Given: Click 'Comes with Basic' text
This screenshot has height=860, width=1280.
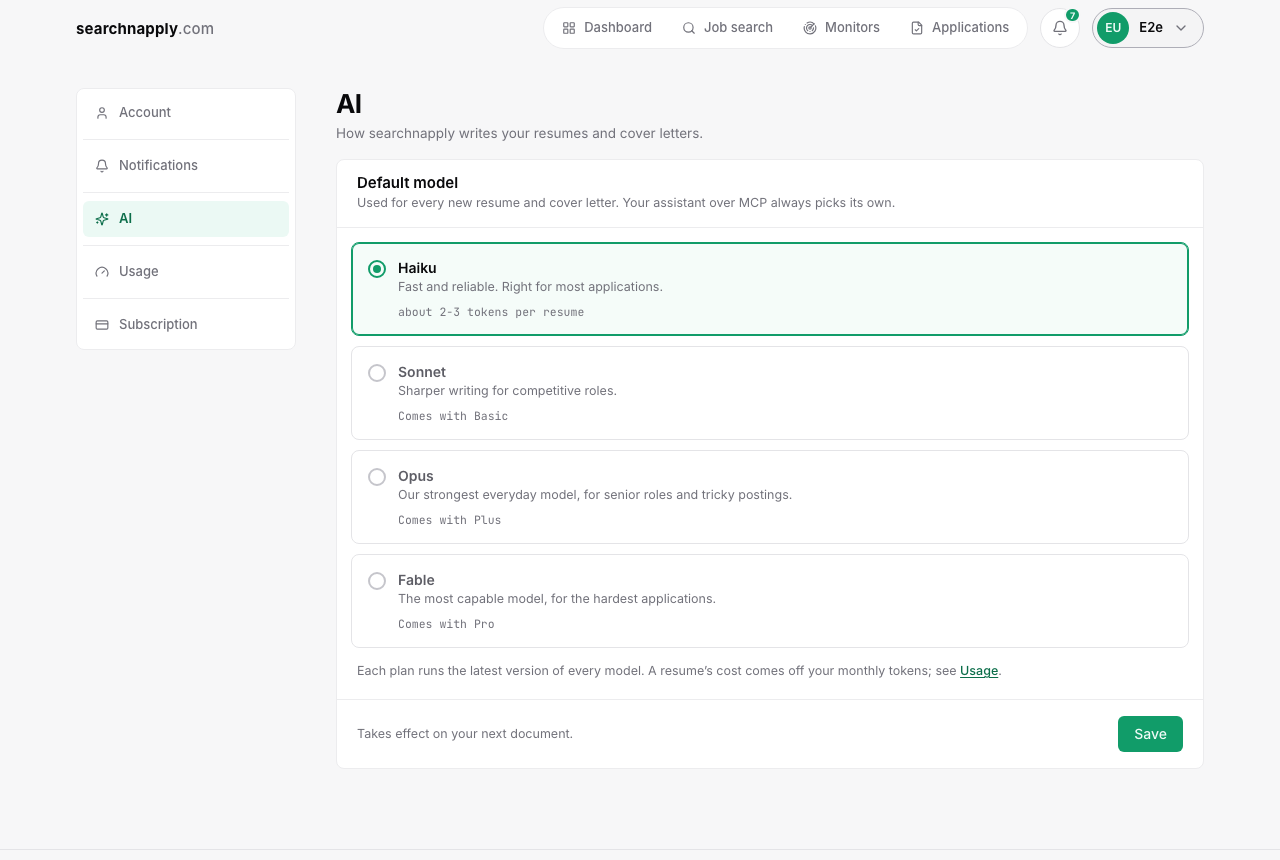Looking at the screenshot, I should [453, 416].
